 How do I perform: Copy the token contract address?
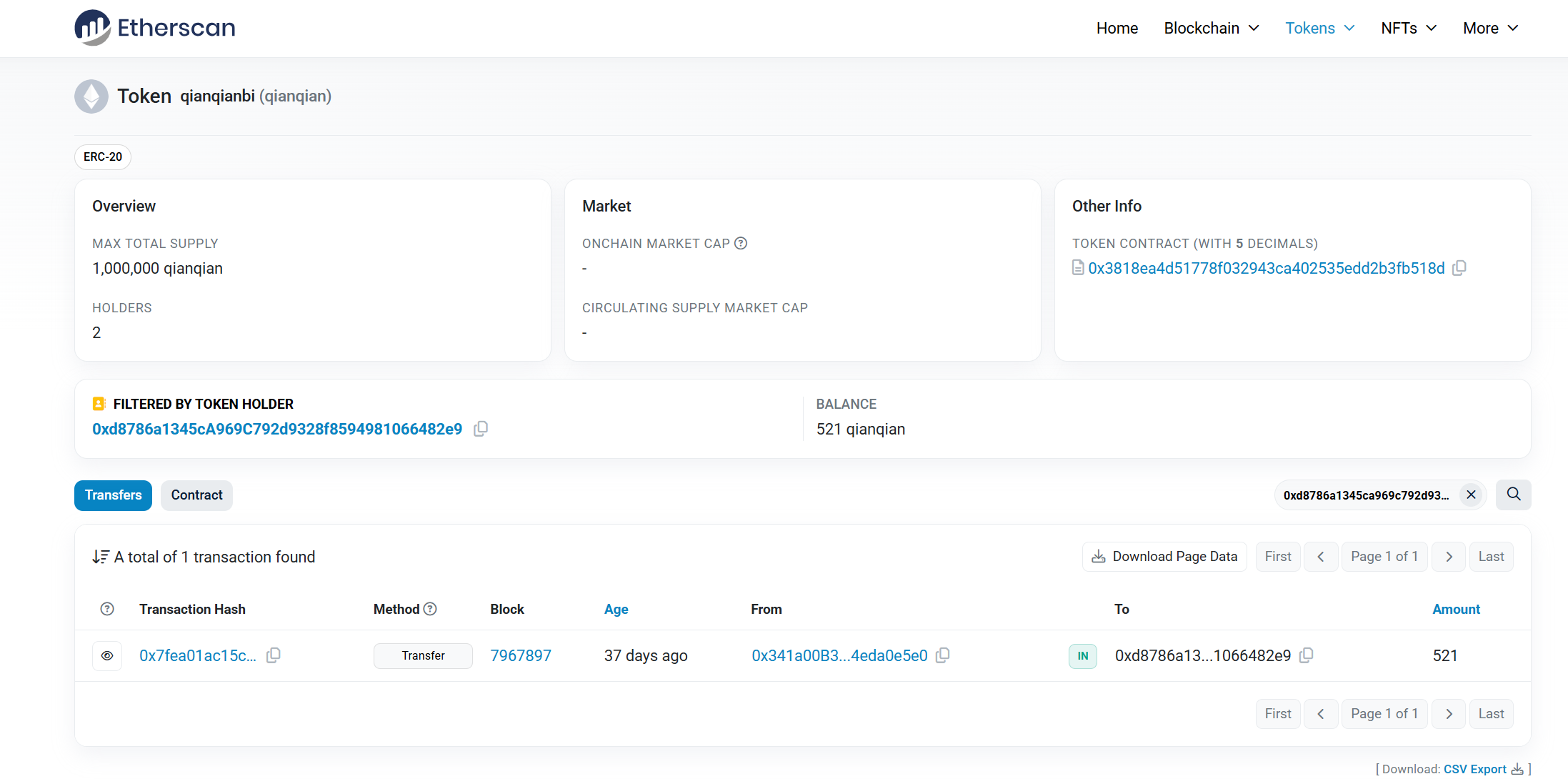point(1459,268)
